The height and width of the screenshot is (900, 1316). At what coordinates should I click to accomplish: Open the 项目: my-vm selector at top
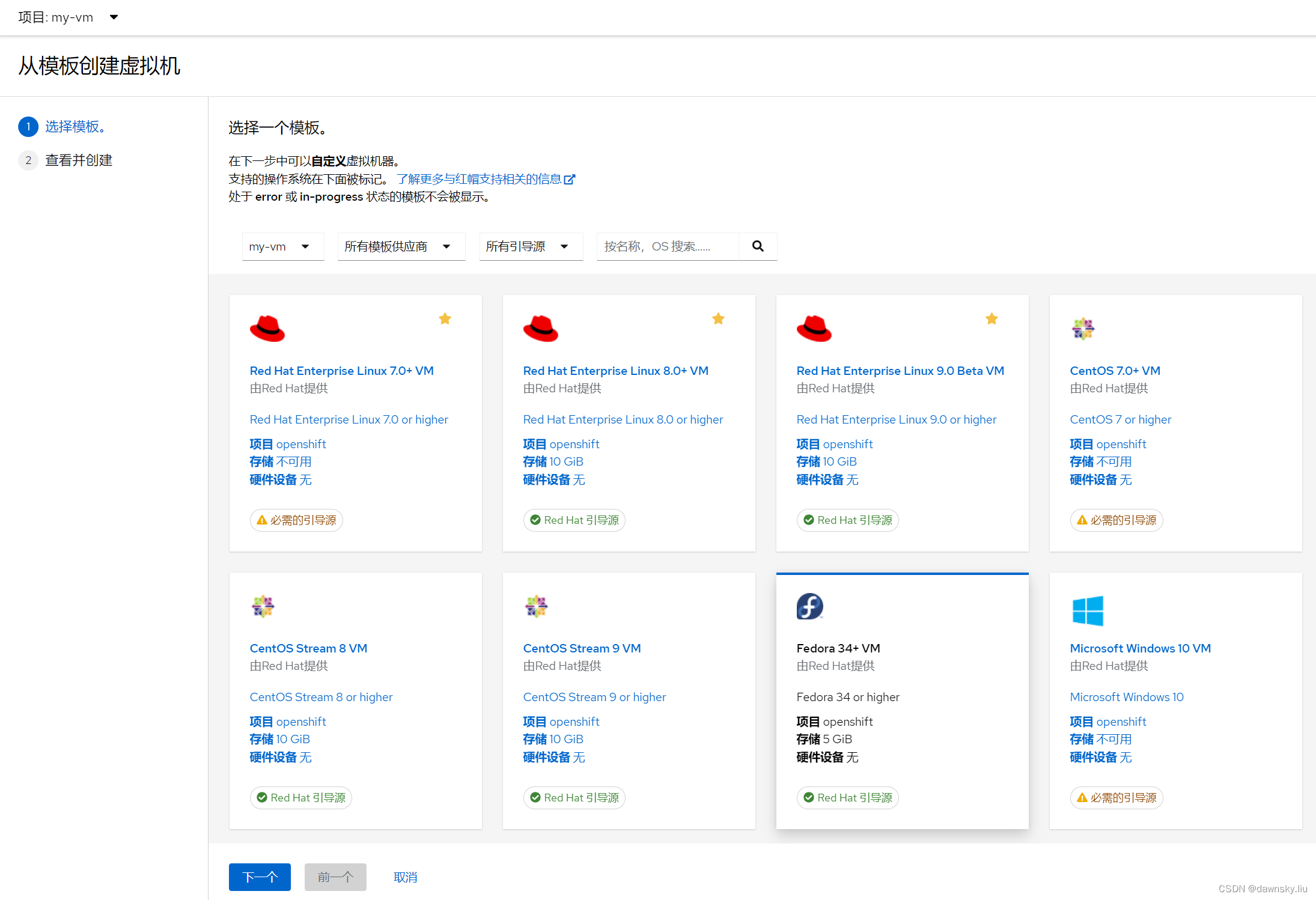click(66, 17)
